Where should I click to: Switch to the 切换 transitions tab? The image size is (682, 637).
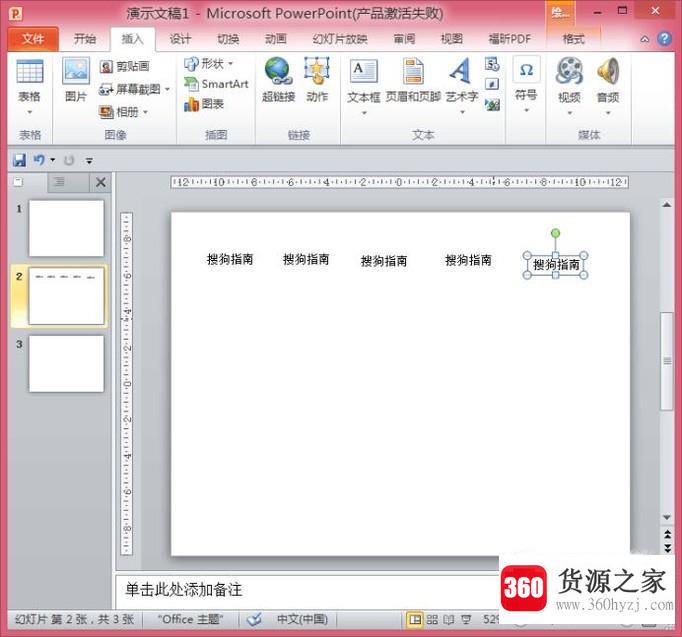click(x=228, y=39)
